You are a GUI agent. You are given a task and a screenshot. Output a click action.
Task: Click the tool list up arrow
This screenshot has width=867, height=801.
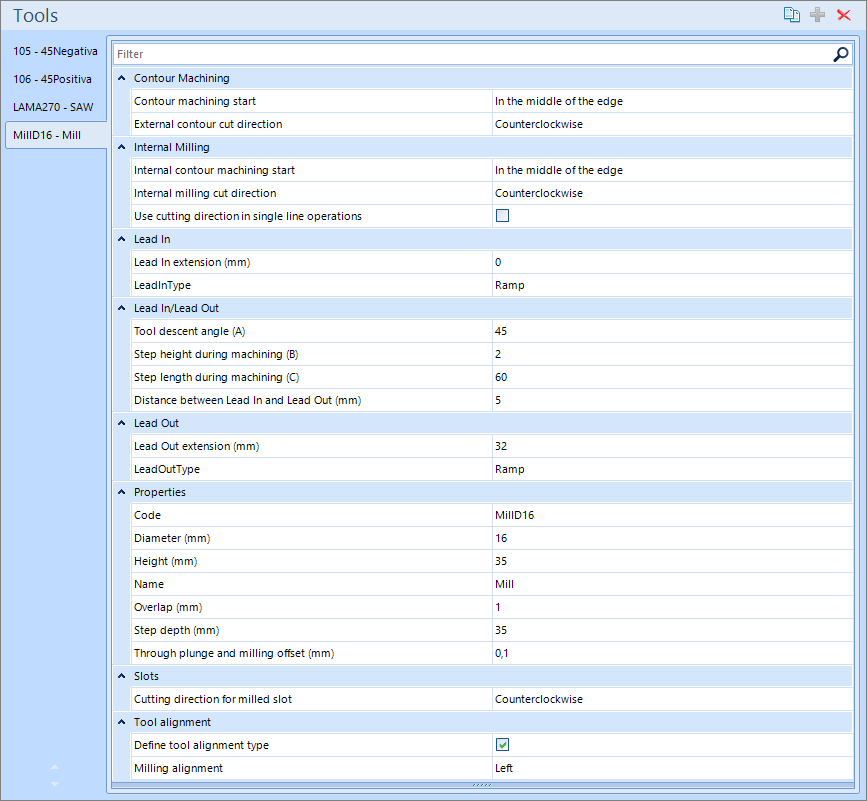(54, 767)
